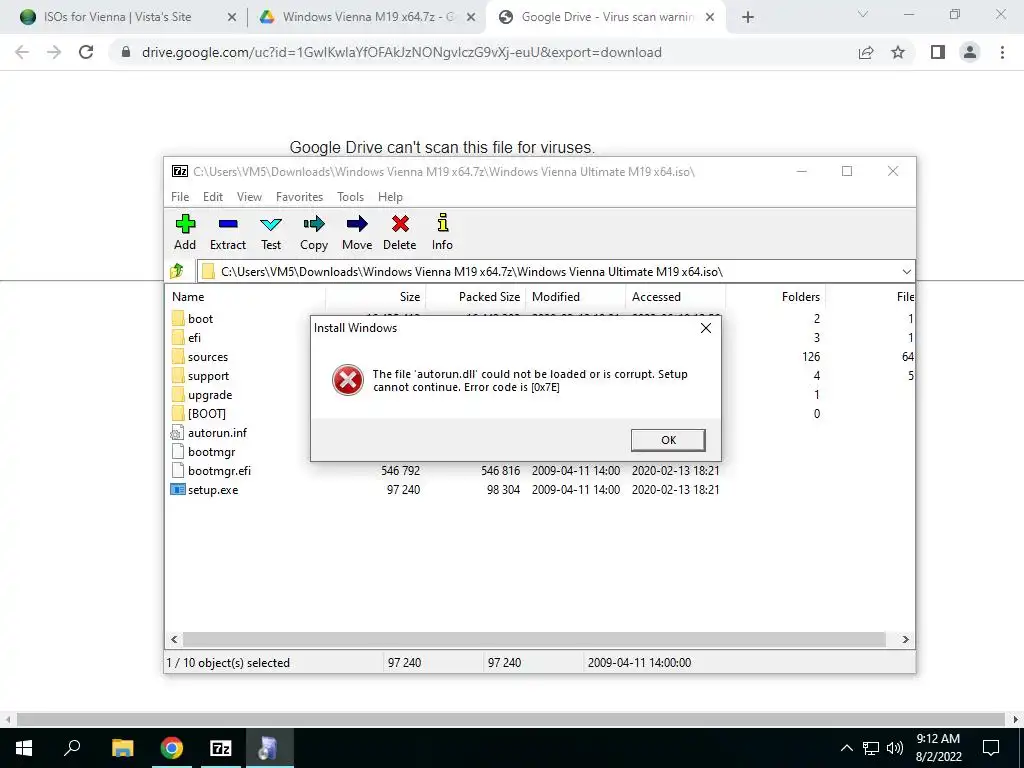Viewport: 1024px width, 768px height.
Task: Click the Move toolbar icon in 7-Zip
Action: [x=357, y=232]
